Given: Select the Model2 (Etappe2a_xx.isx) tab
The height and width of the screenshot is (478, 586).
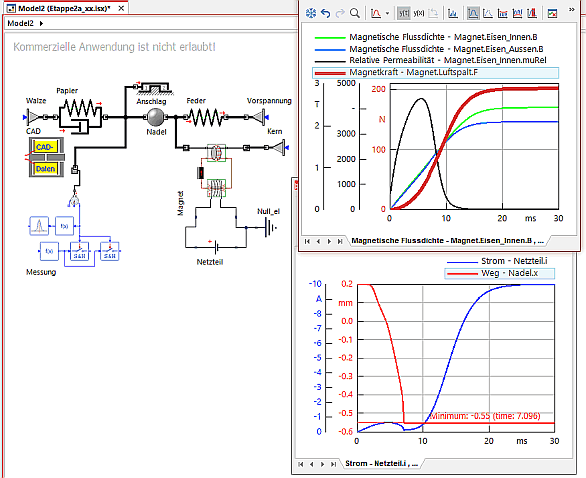Looking at the screenshot, I should [x=64, y=8].
